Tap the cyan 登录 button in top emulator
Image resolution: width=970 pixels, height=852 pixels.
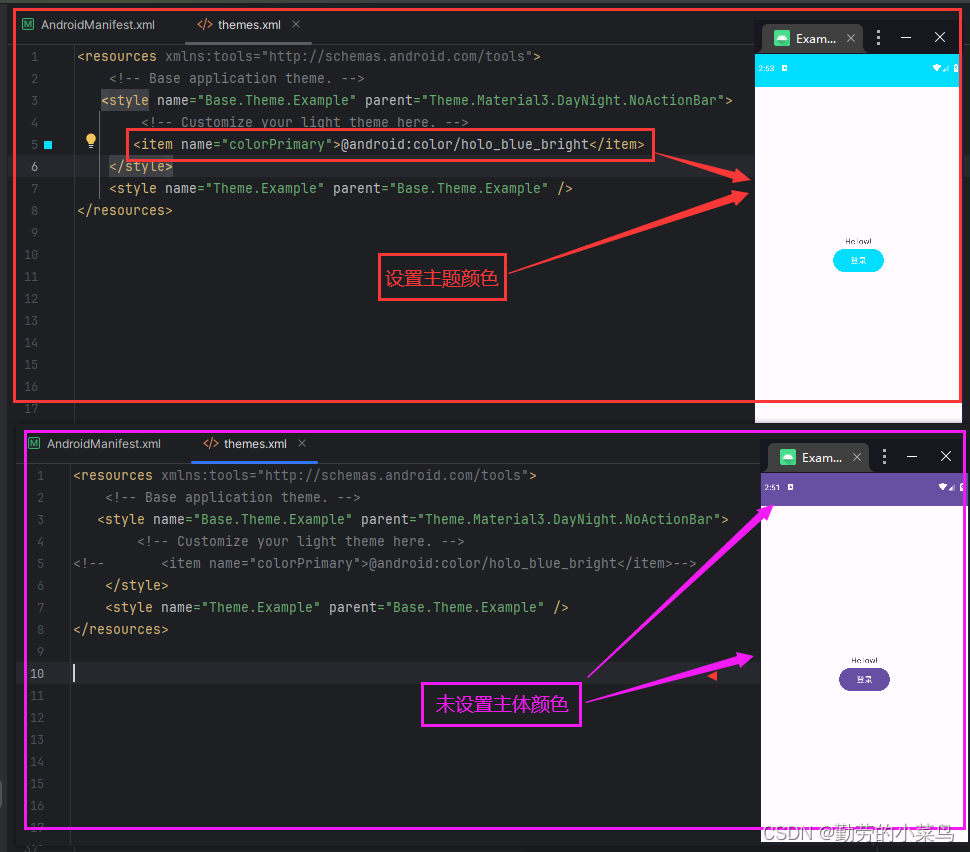858,260
